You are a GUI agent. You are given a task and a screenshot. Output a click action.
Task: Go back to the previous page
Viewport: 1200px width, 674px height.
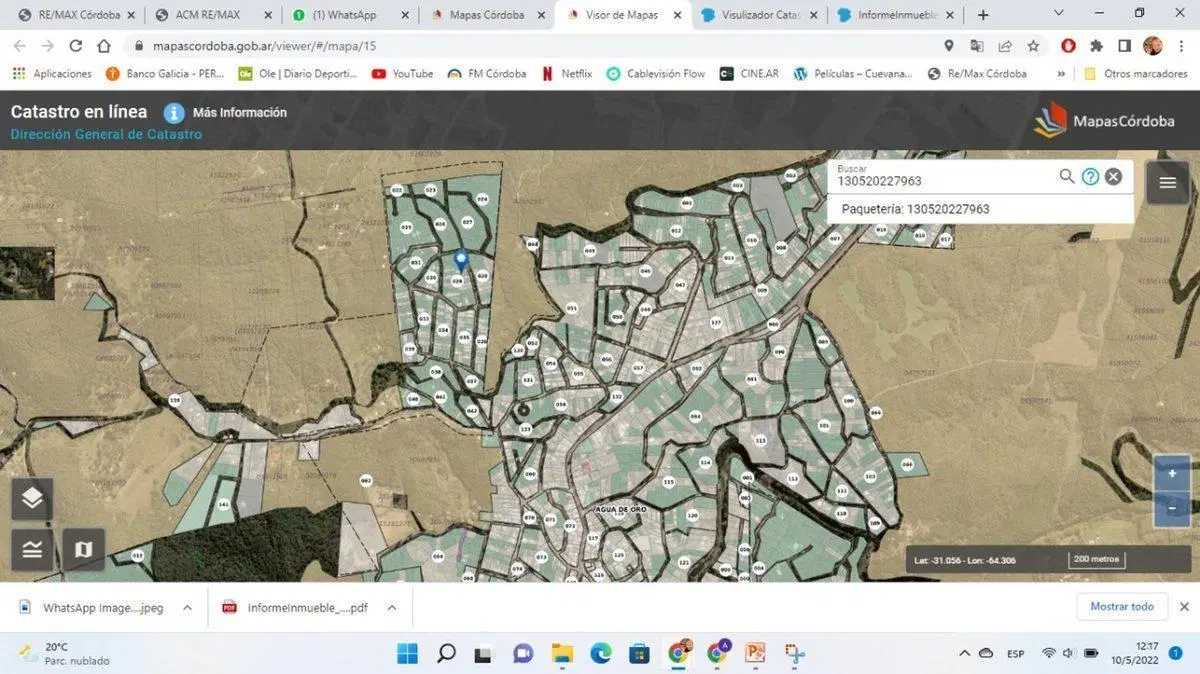(20, 46)
